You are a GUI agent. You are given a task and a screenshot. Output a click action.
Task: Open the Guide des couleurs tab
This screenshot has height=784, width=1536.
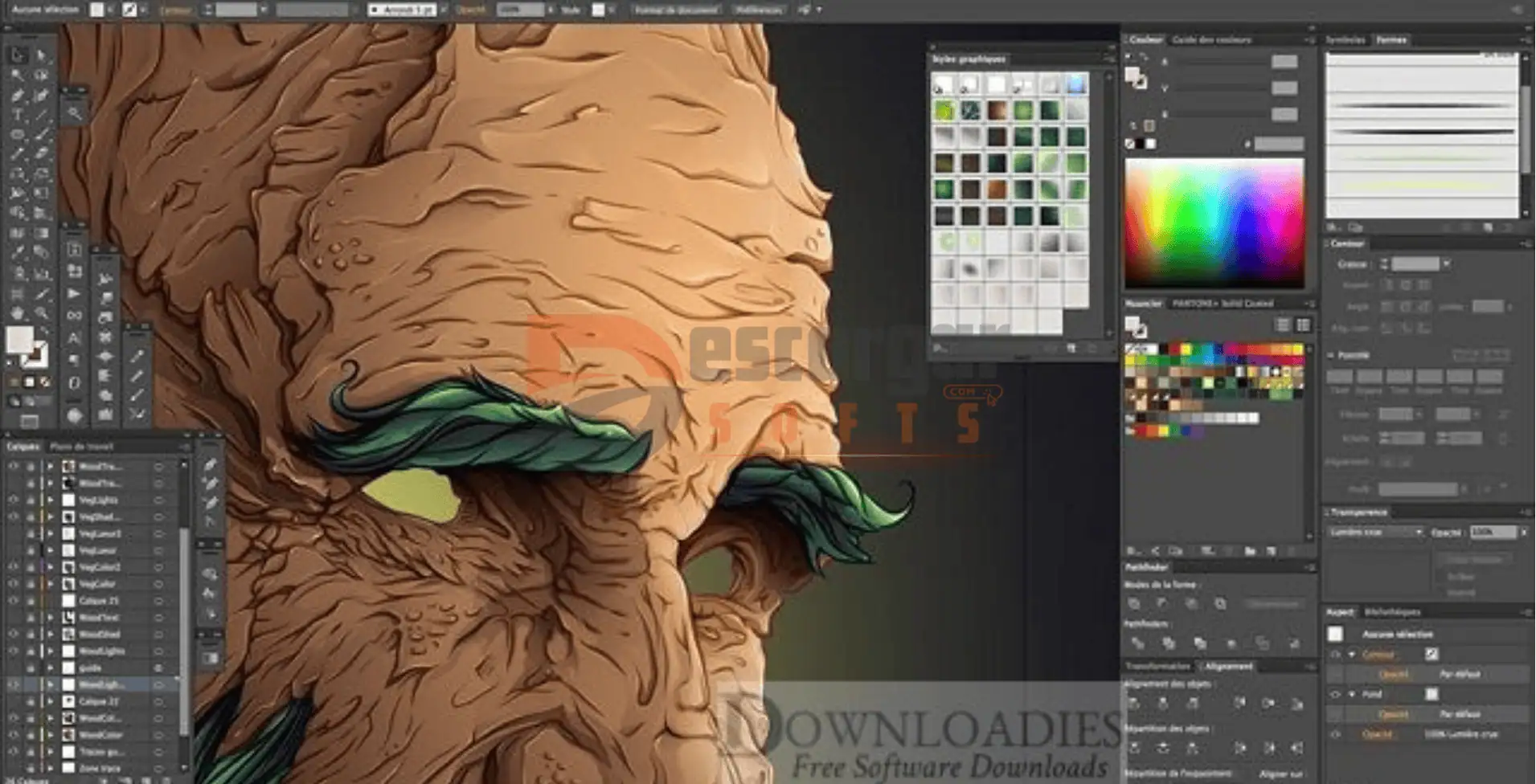tap(1211, 39)
